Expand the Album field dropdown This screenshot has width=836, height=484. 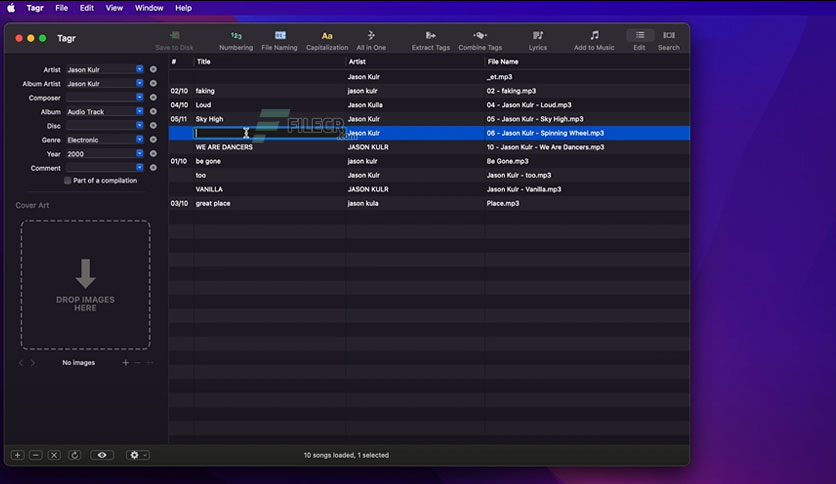click(x=140, y=111)
